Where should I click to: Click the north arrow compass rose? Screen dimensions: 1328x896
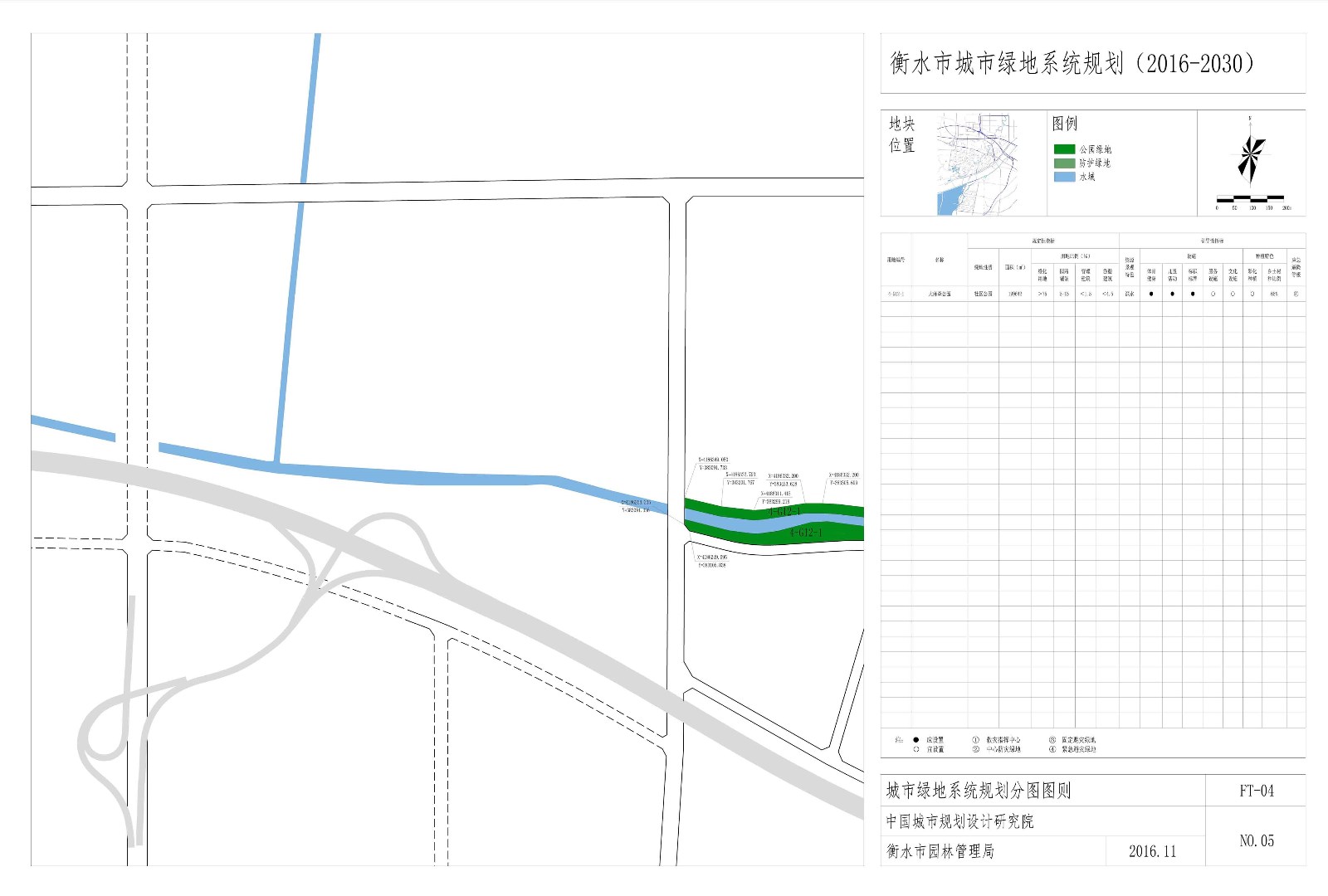(x=1251, y=158)
